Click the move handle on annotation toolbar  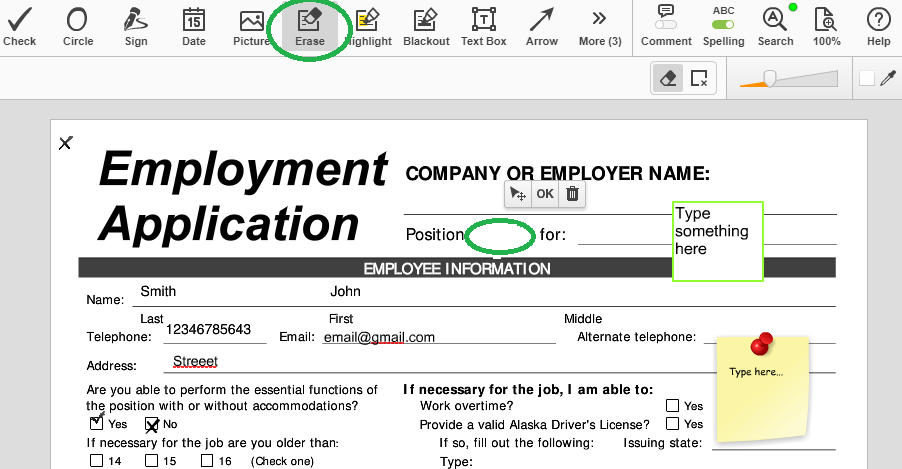pyautogui.click(x=518, y=194)
